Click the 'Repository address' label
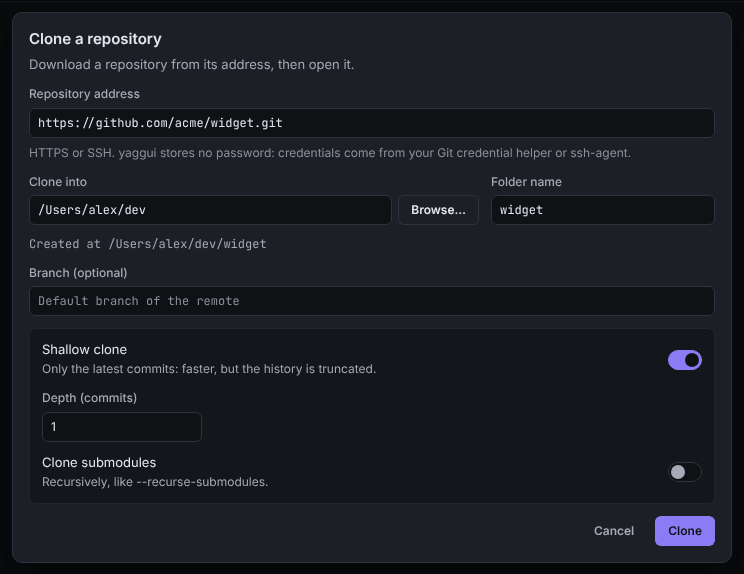Viewport: 744px width, 574px height. pos(84,94)
